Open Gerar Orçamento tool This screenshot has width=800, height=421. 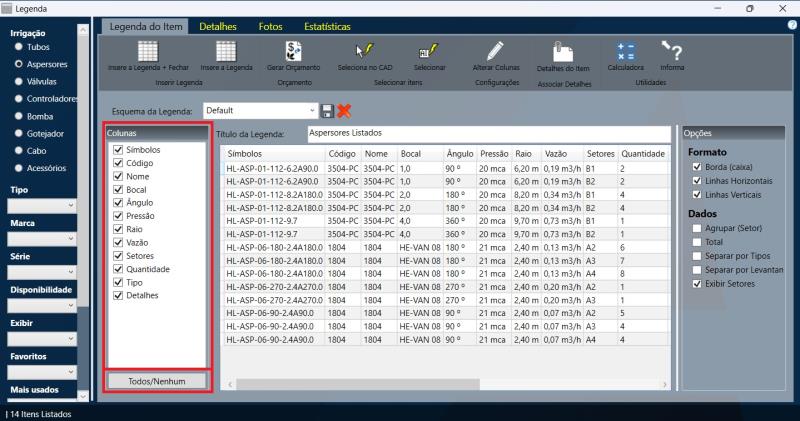coord(294,52)
